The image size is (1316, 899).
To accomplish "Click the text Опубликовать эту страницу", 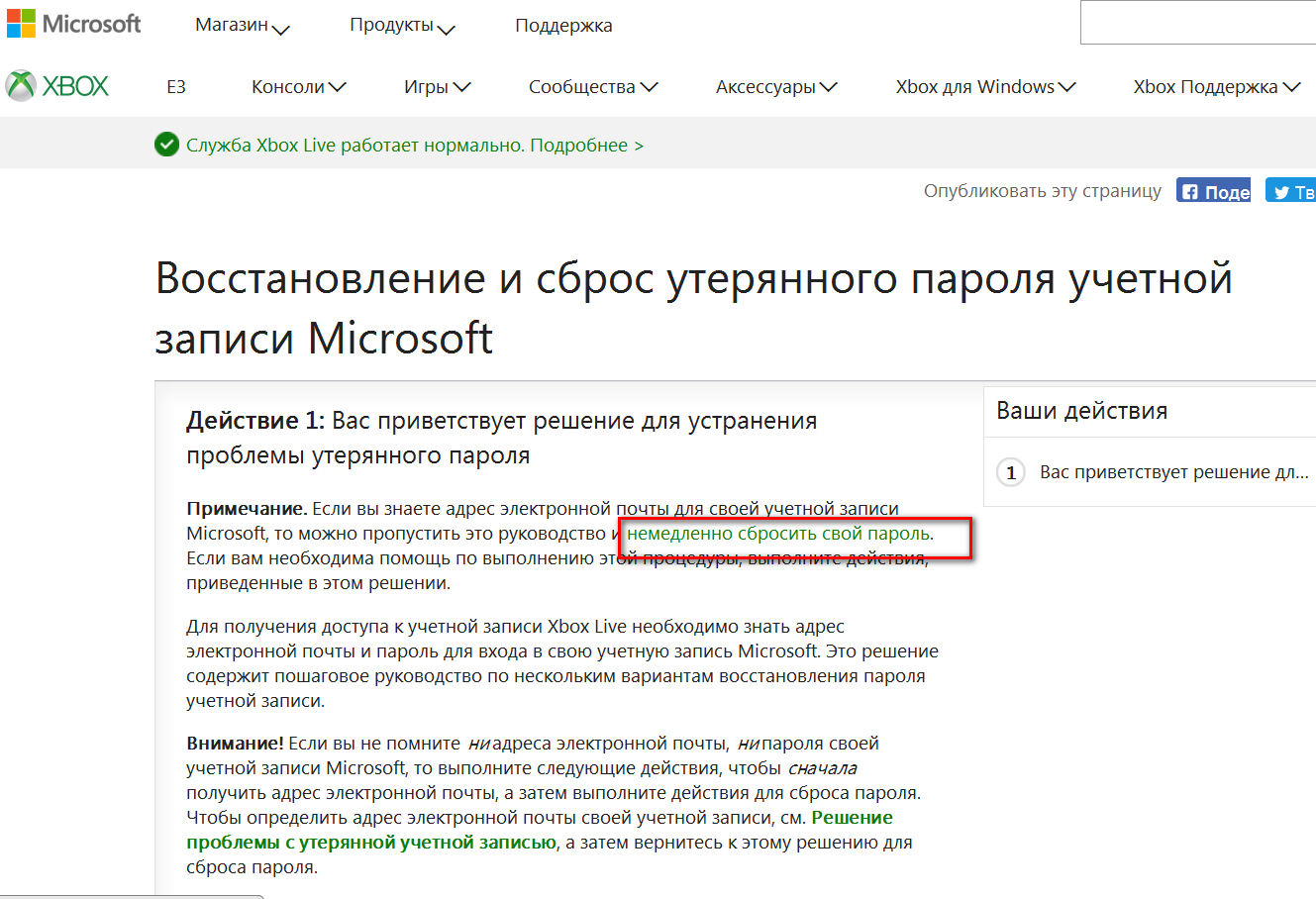I will pos(1043,191).
